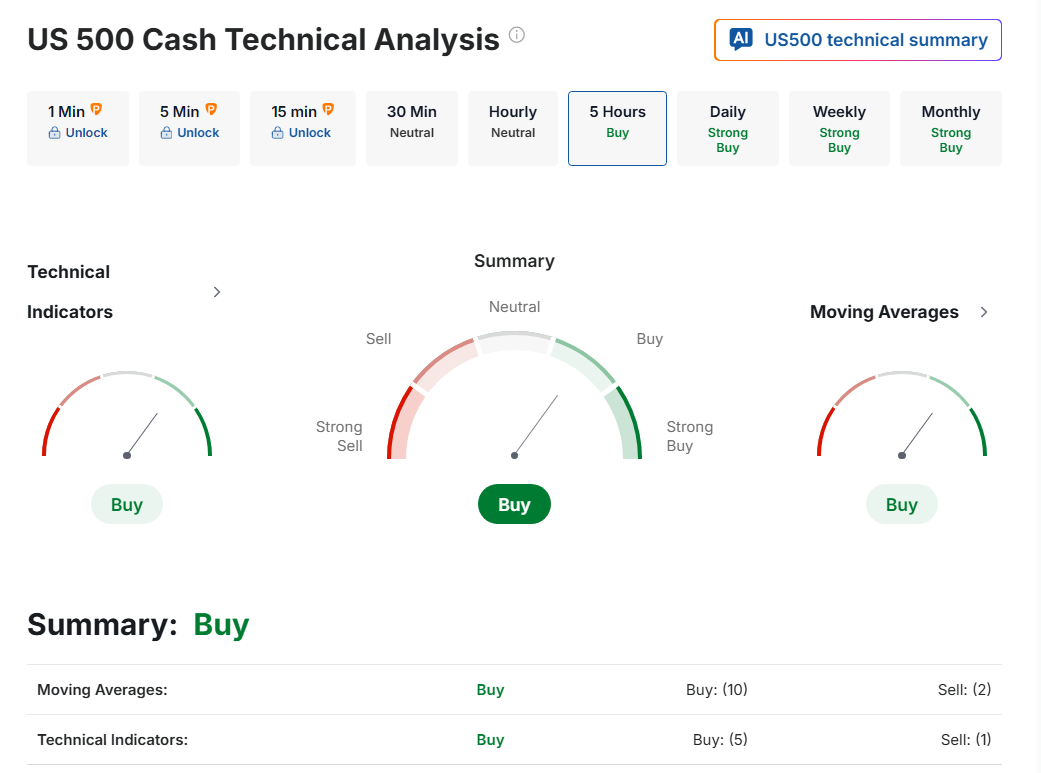Viewport: 1041px width, 773px height.
Task: Click the lock icon under 15 min
Action: (x=278, y=133)
